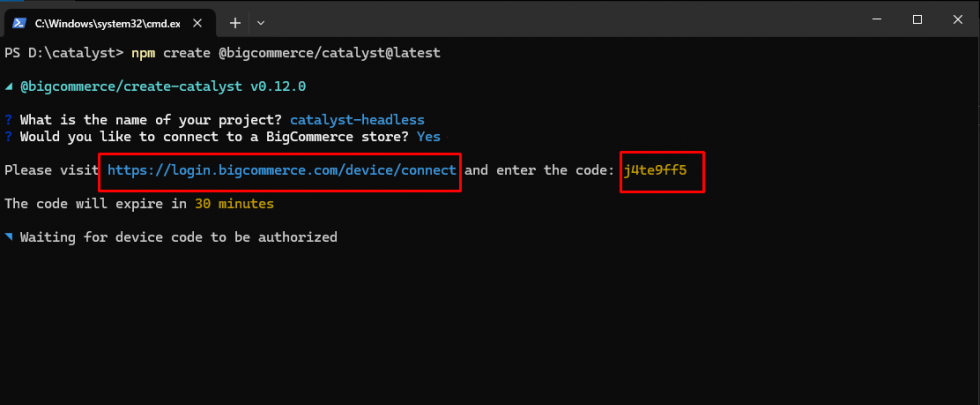Click the "PS D:\catalyst>" prompt
The height and width of the screenshot is (405, 980).
tap(64, 52)
